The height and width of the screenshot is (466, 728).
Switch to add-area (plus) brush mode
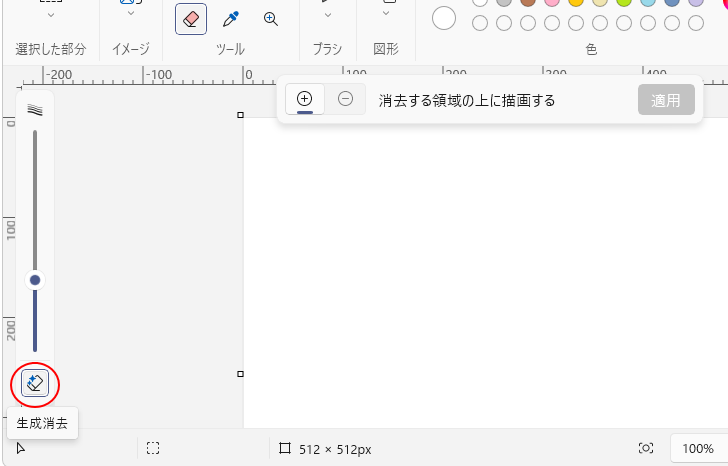305,99
